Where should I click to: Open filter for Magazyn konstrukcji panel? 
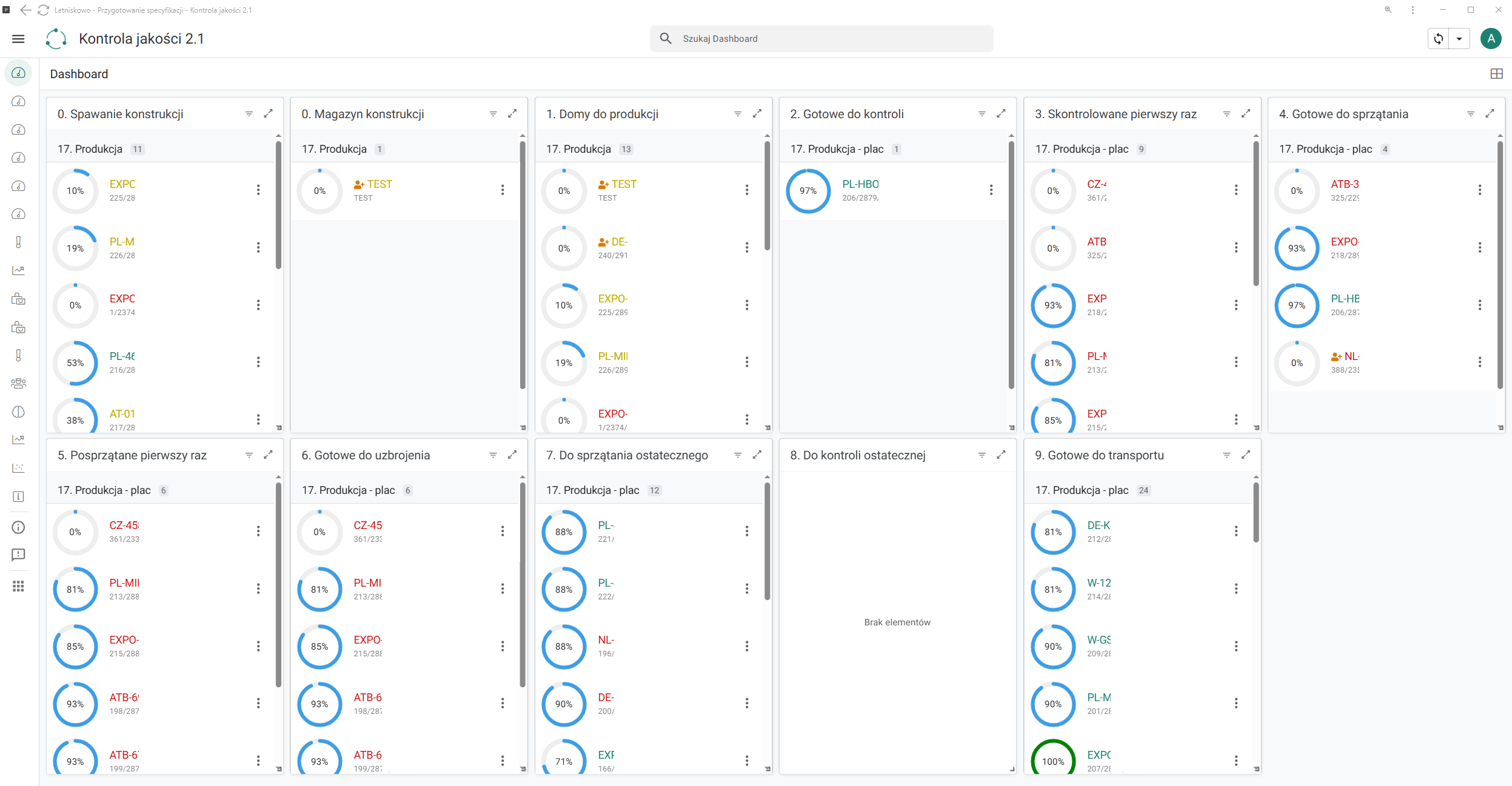tap(493, 114)
